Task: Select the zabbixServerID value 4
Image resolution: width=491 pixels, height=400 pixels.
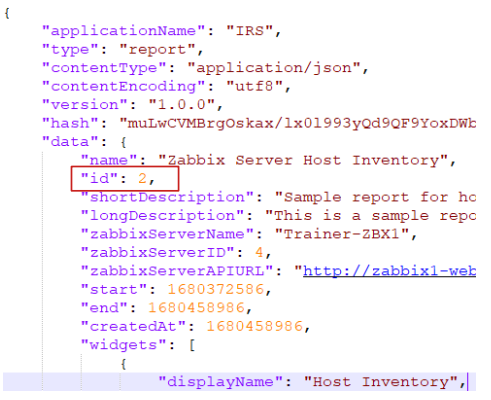Action: click(x=259, y=253)
